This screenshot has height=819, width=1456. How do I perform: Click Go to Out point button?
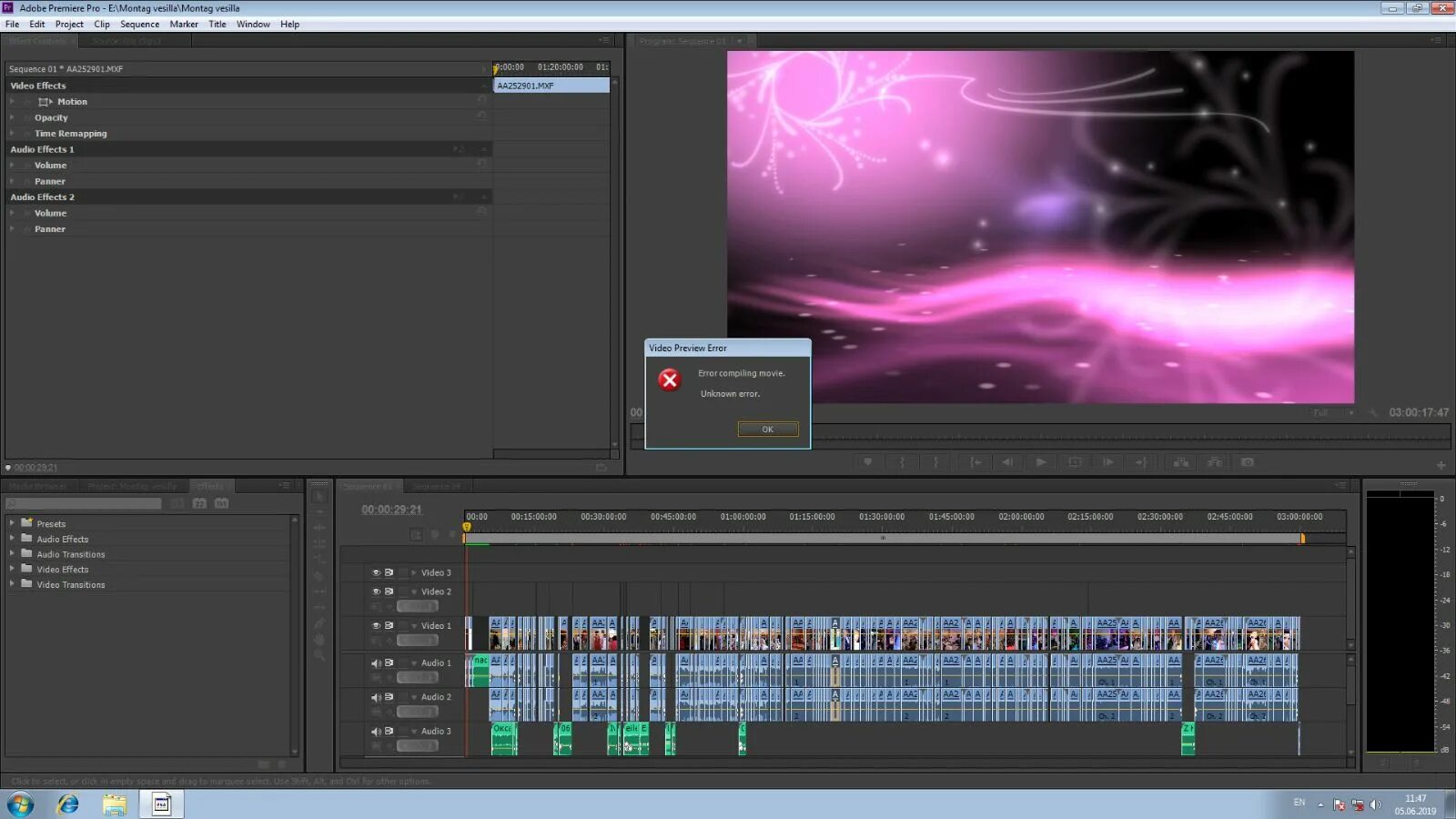[1140, 462]
